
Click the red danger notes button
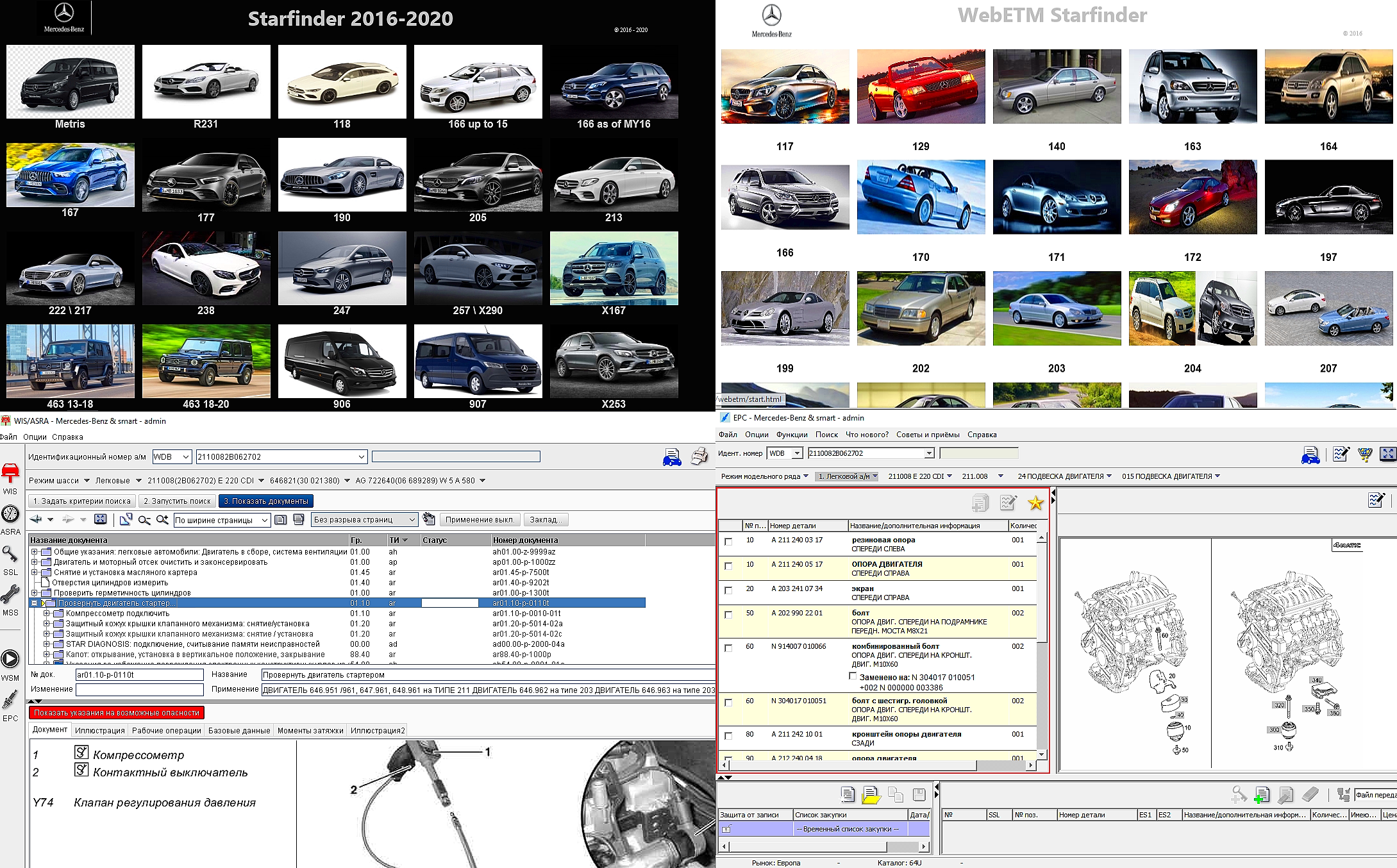tap(117, 713)
